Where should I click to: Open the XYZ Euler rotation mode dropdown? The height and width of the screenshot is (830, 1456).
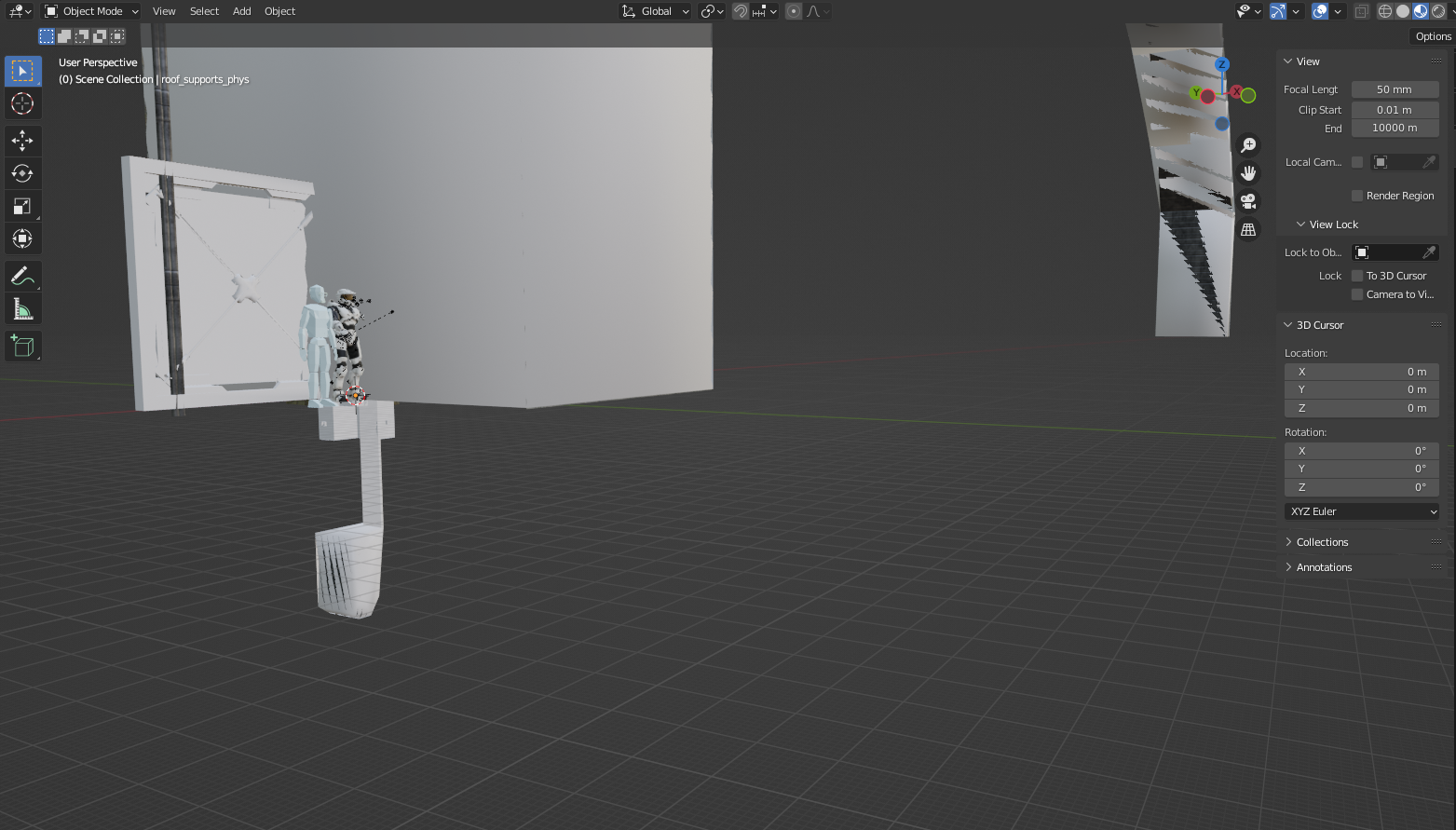(1362, 511)
